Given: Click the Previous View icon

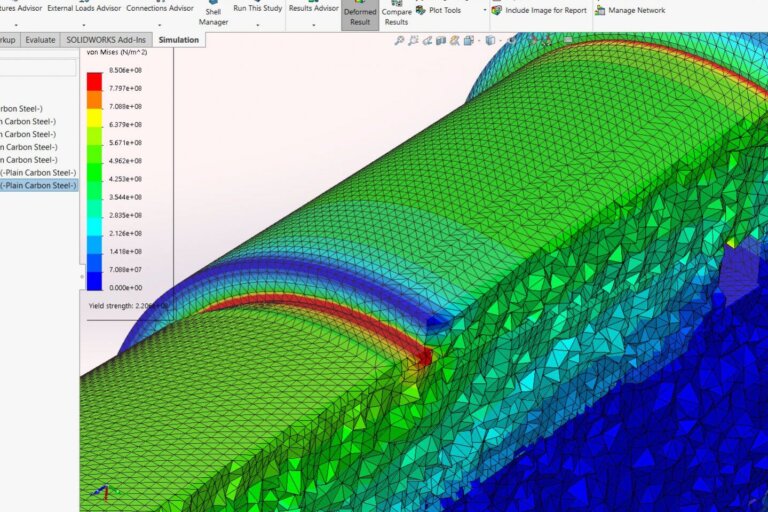Looking at the screenshot, I should 427,41.
